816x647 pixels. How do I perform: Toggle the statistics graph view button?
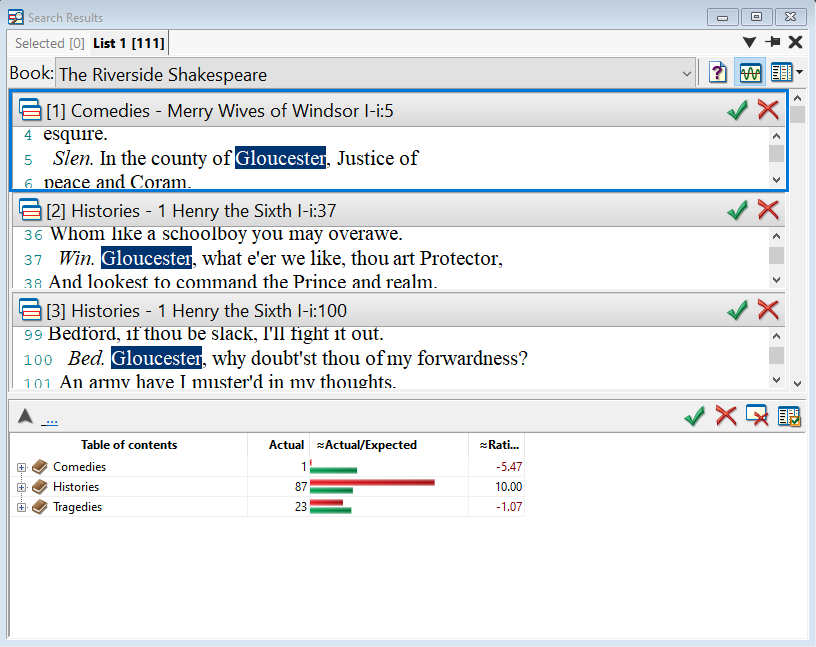749,73
